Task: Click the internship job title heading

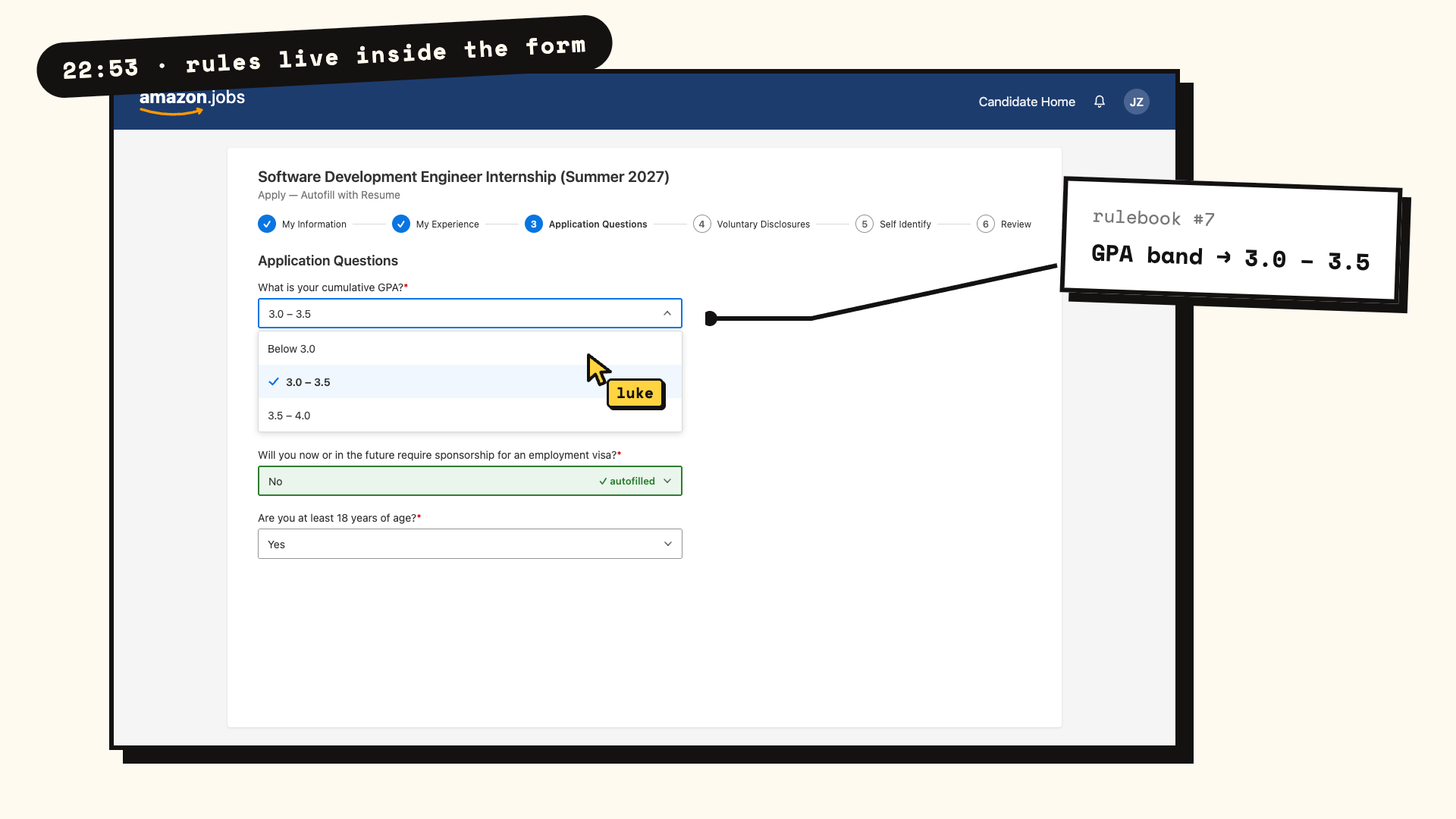Action: (x=463, y=177)
